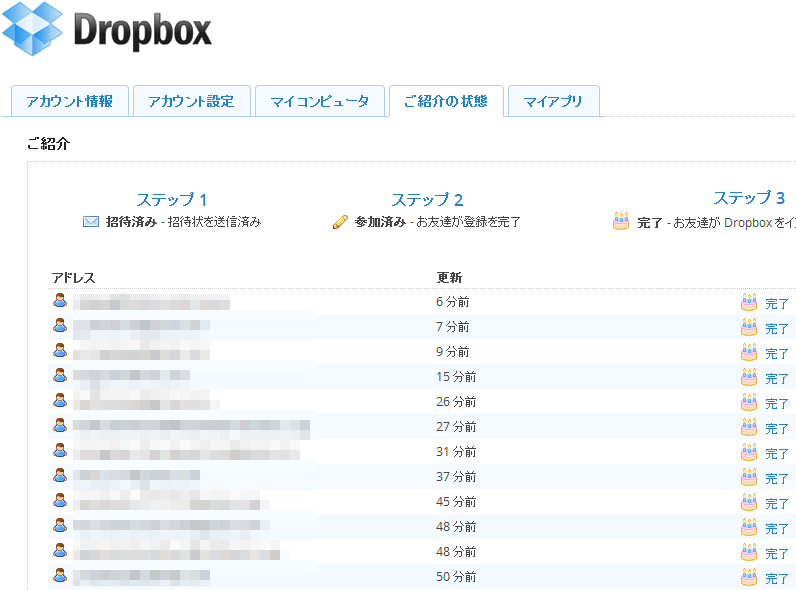Click the ステップ 3 heading
Image resolution: width=796 pixels, height=590 pixels.
[749, 198]
